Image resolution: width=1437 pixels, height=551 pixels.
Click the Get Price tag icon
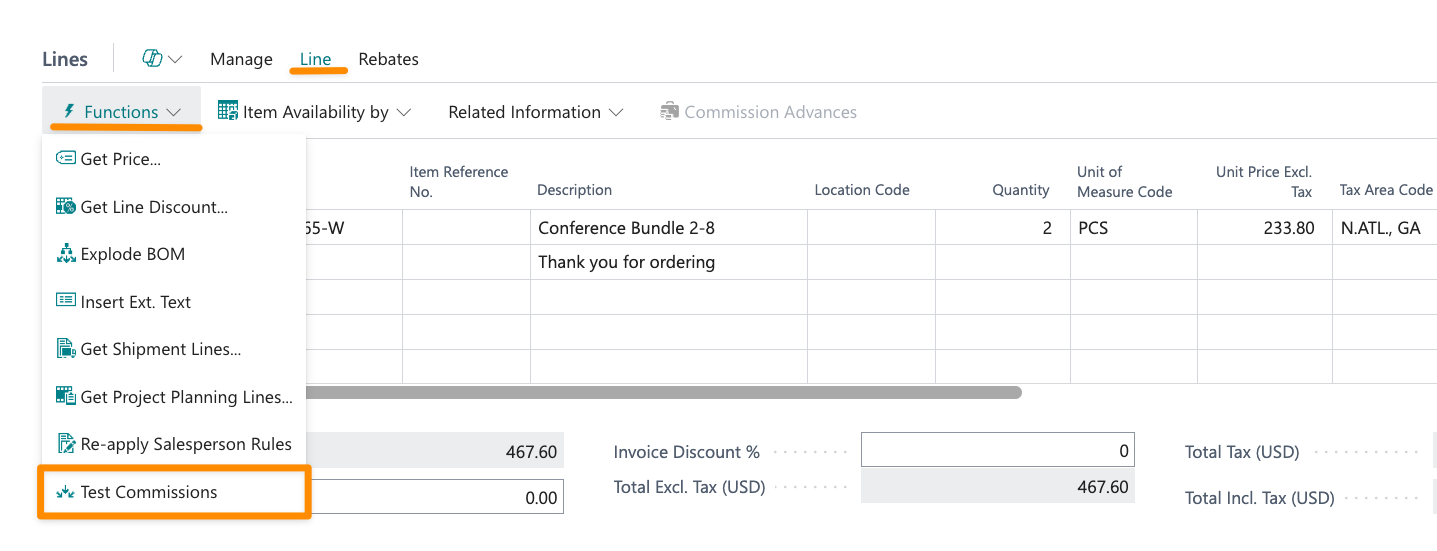point(66,159)
